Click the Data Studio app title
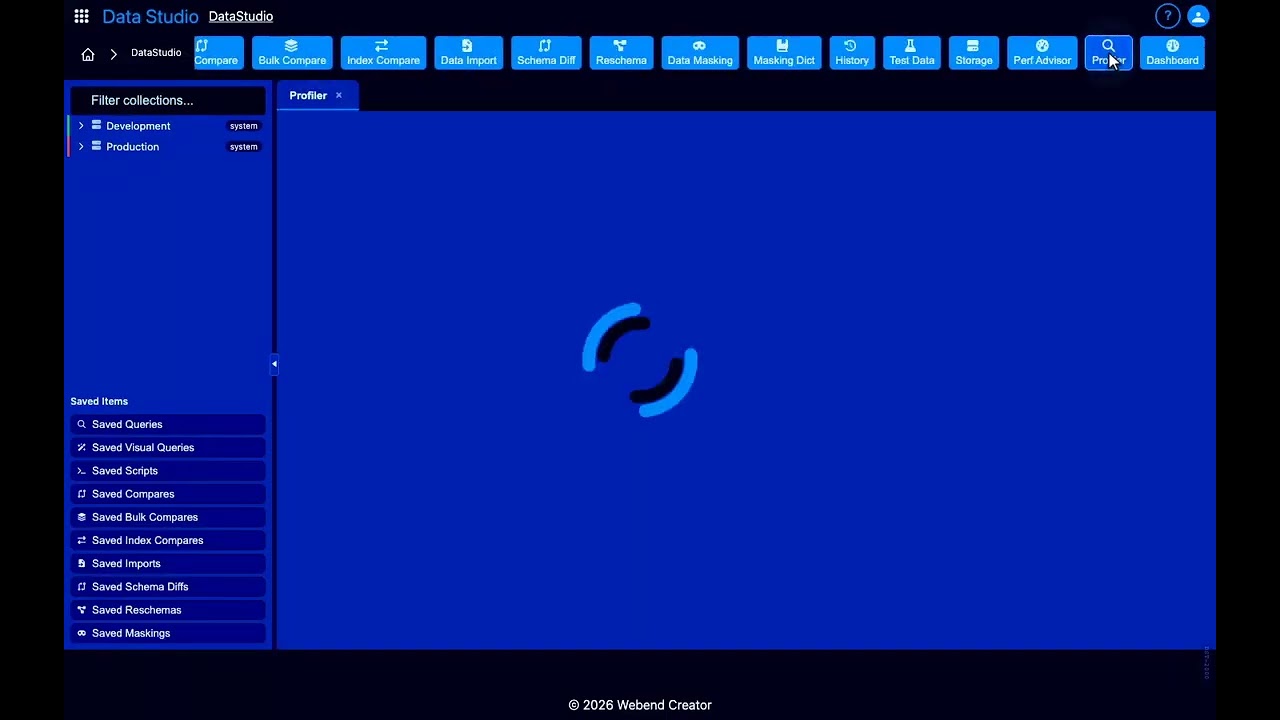The height and width of the screenshot is (720, 1280). point(150,16)
